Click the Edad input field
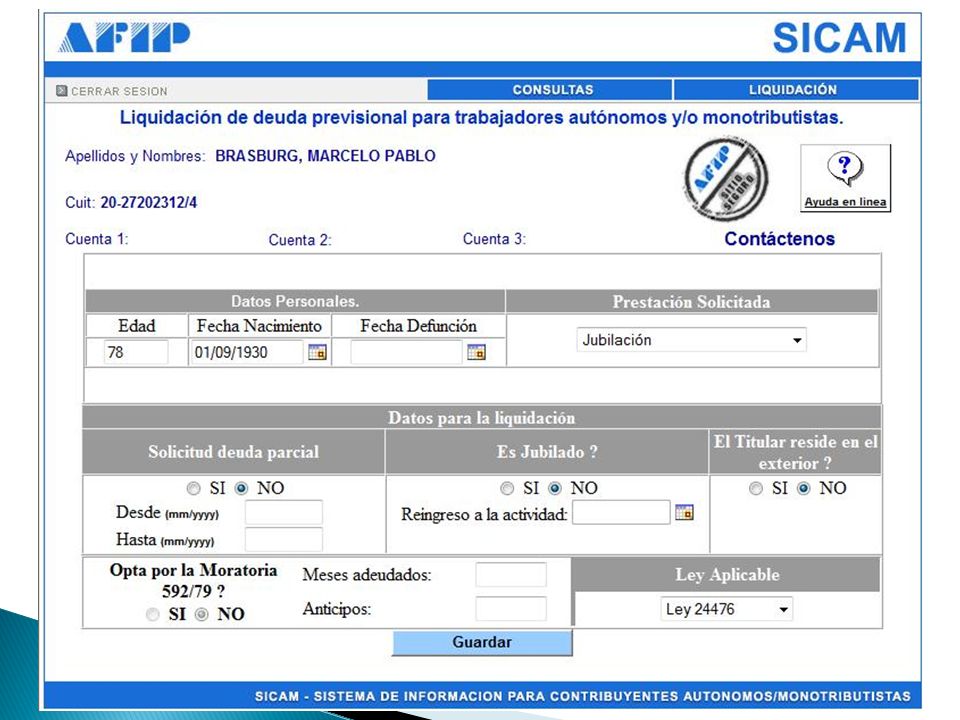The height and width of the screenshot is (720, 960). (135, 352)
